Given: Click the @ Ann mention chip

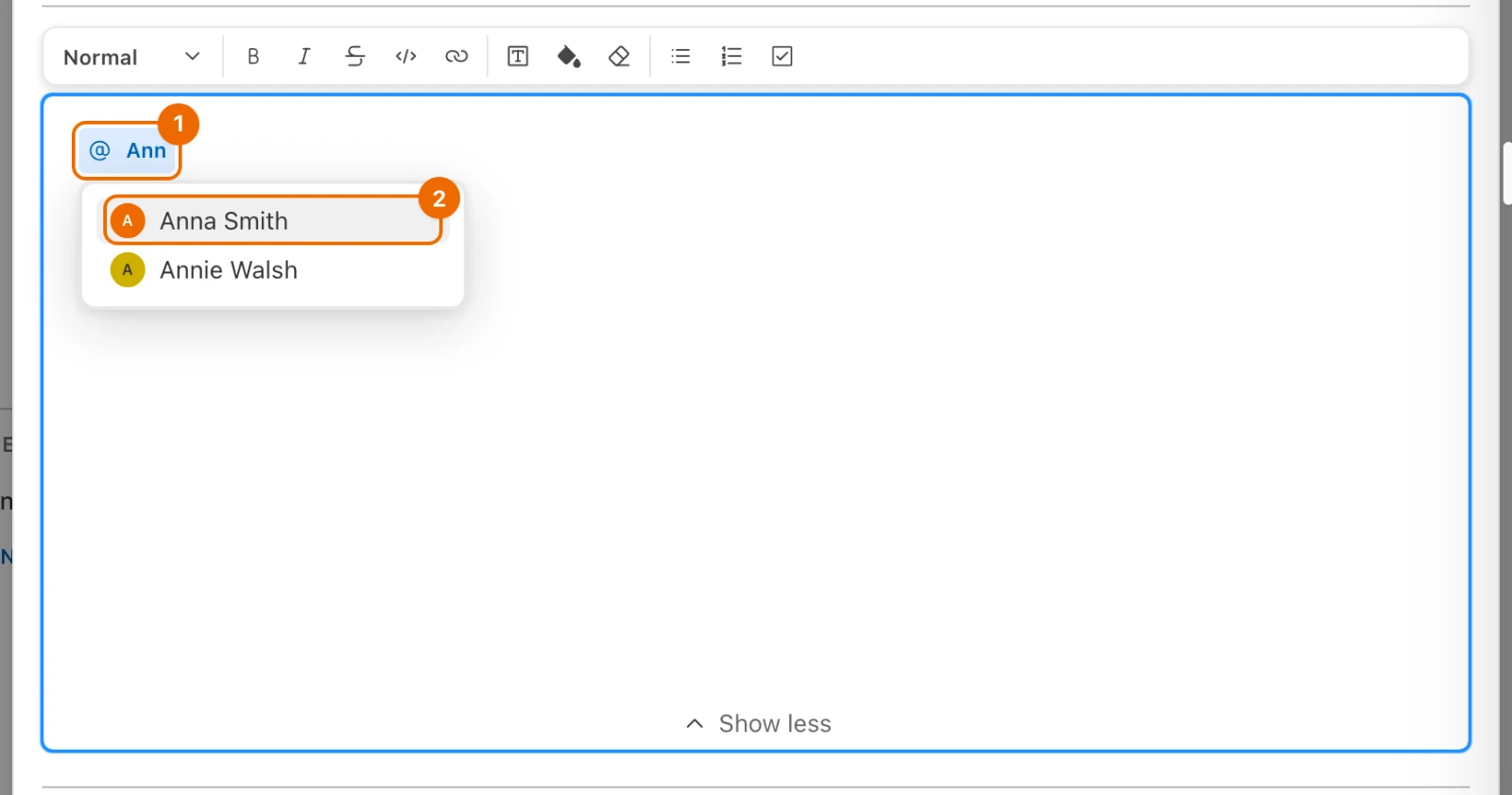Looking at the screenshot, I should (127, 150).
